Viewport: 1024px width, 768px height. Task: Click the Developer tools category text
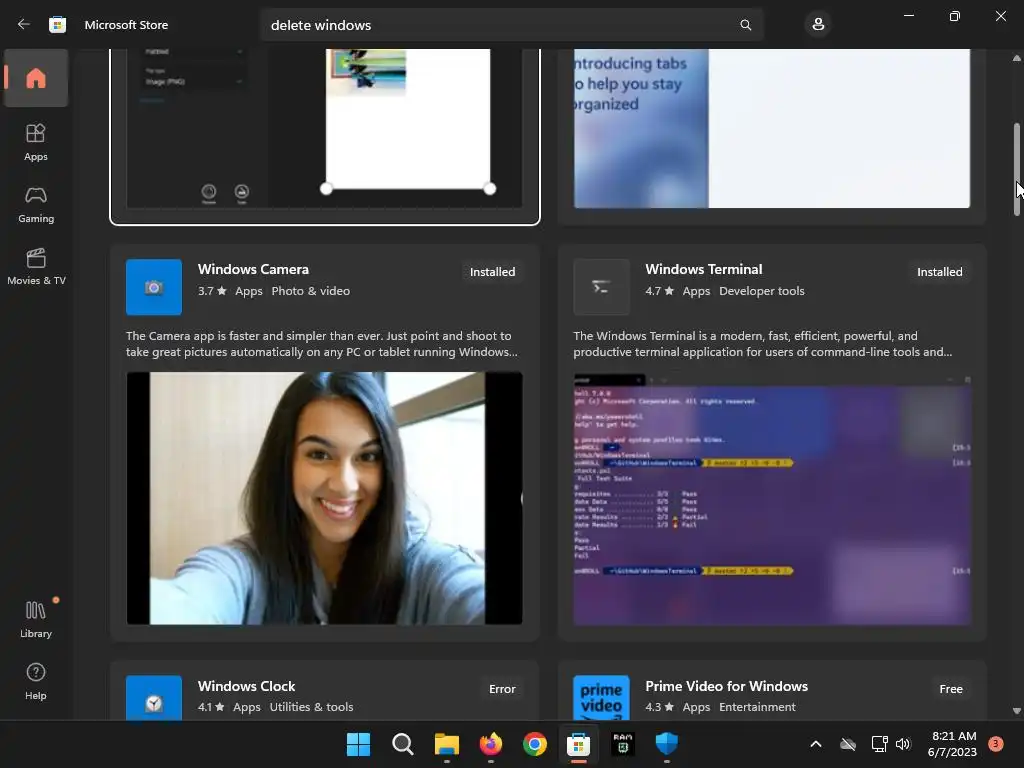point(761,291)
